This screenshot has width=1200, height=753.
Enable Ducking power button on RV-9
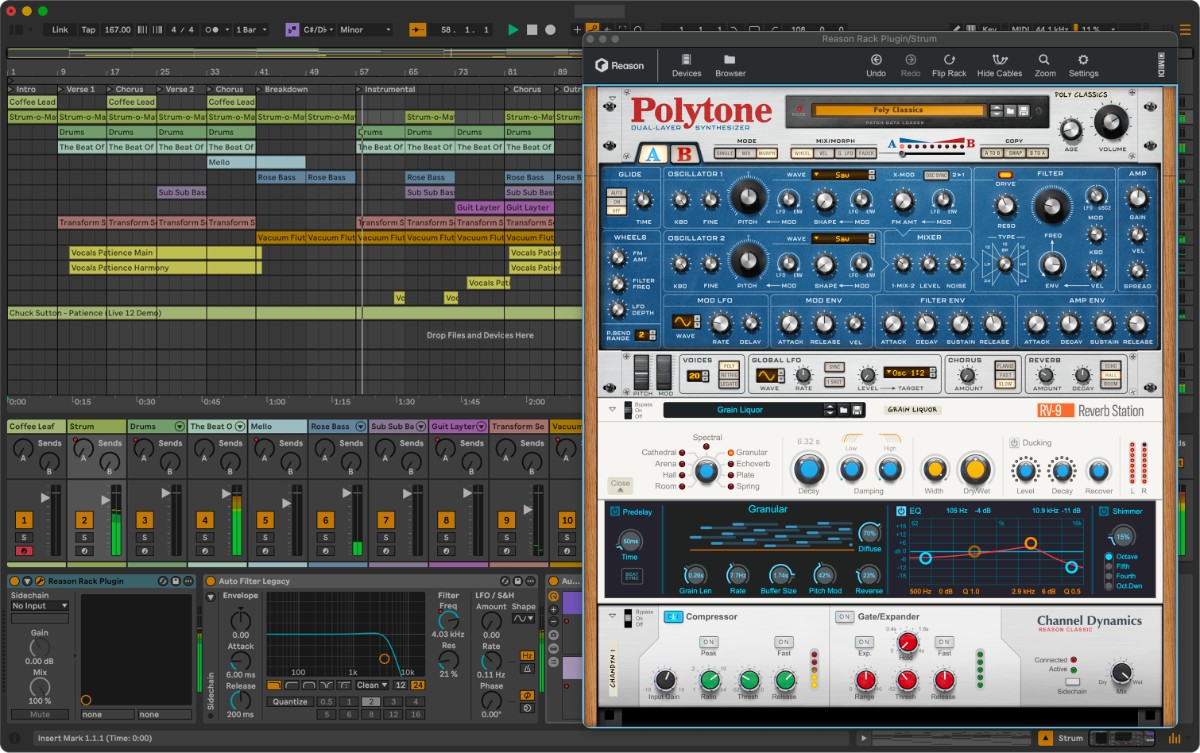[1013, 442]
